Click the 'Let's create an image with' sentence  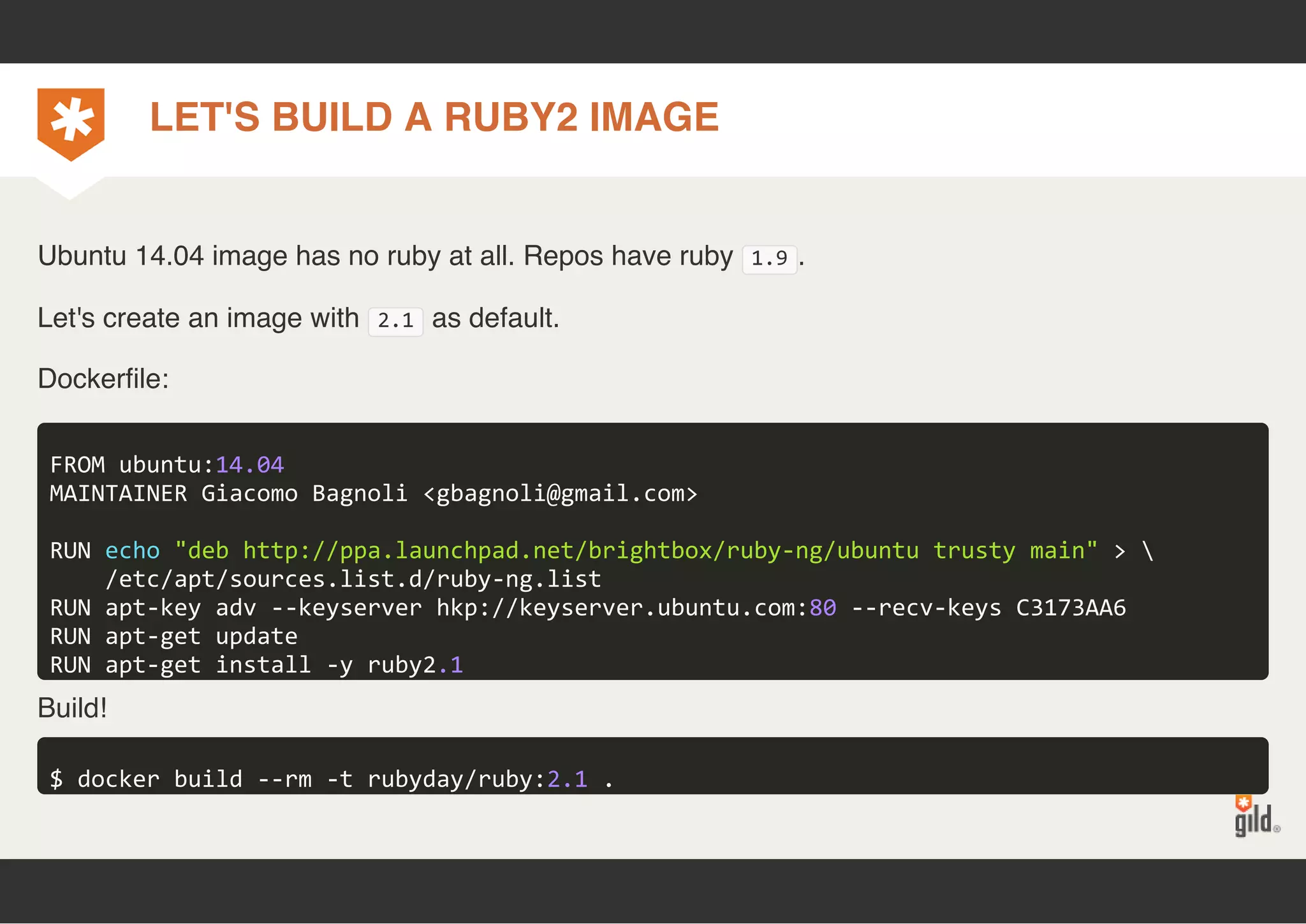coord(298,318)
